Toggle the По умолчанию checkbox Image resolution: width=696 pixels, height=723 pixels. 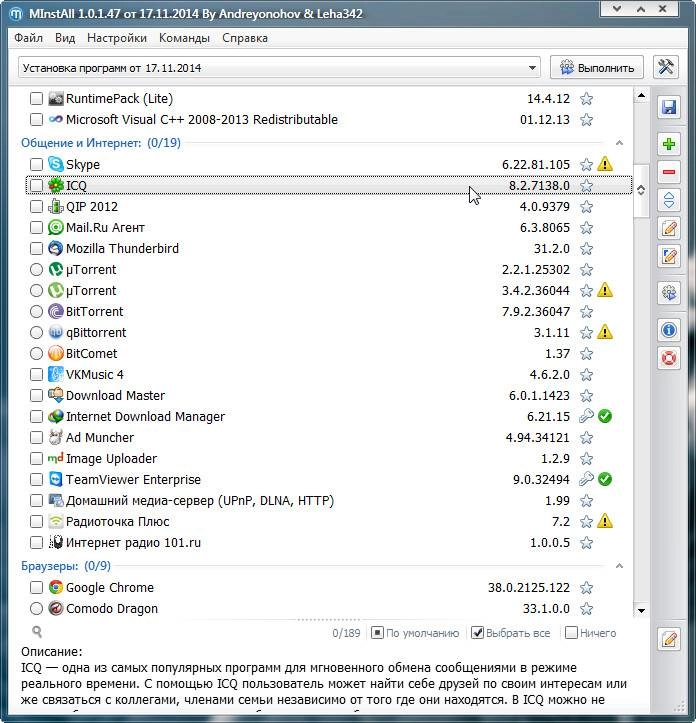click(377, 633)
